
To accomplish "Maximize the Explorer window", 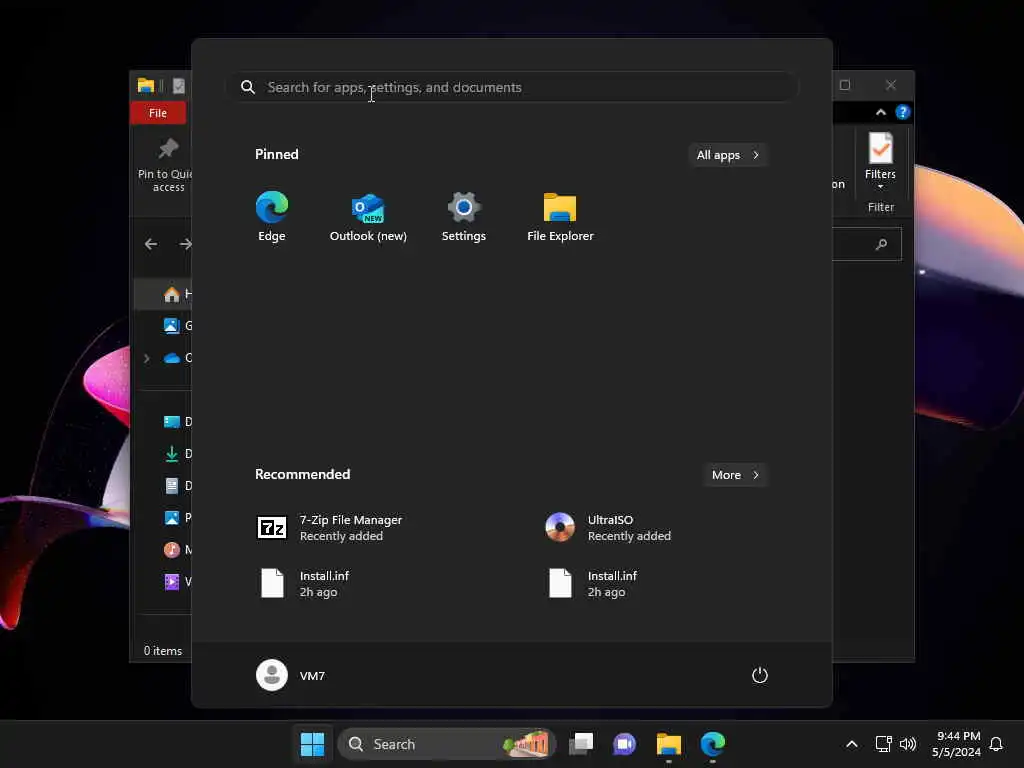I will (x=844, y=85).
